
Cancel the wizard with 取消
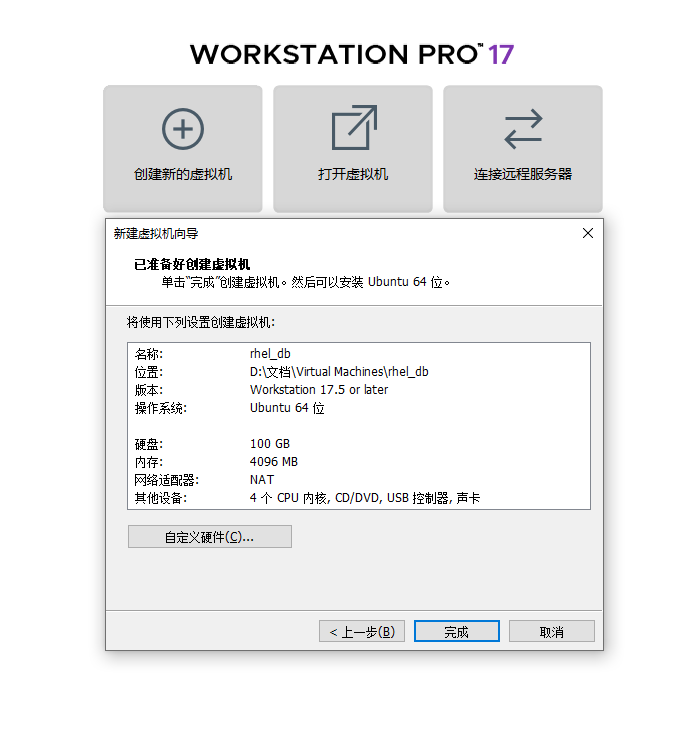pos(552,631)
